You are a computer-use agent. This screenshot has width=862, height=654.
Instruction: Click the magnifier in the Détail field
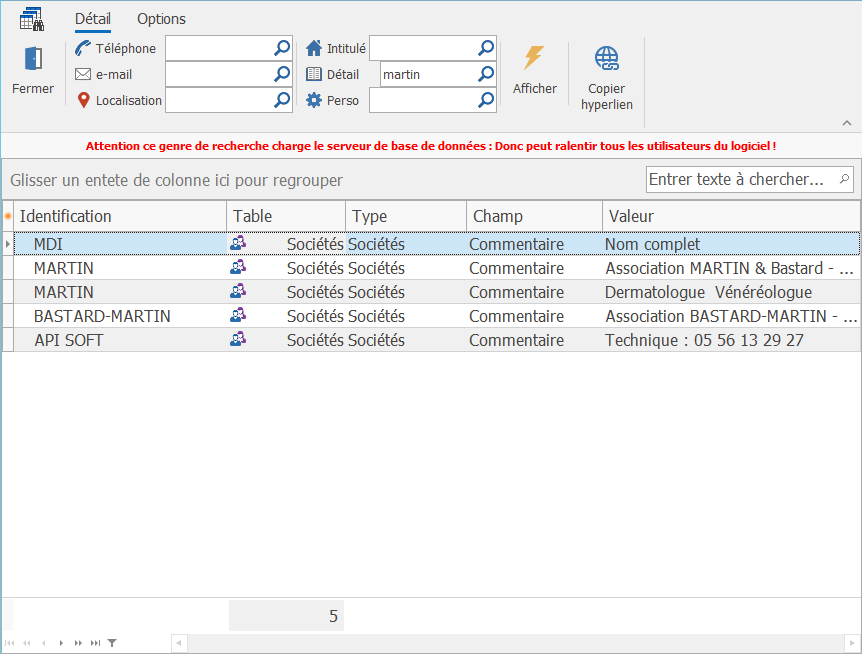pos(486,74)
